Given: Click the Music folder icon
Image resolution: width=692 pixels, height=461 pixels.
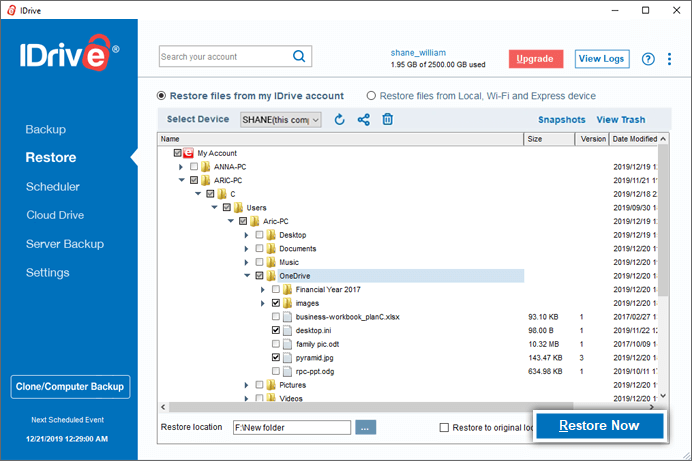Looking at the screenshot, I should (x=271, y=262).
